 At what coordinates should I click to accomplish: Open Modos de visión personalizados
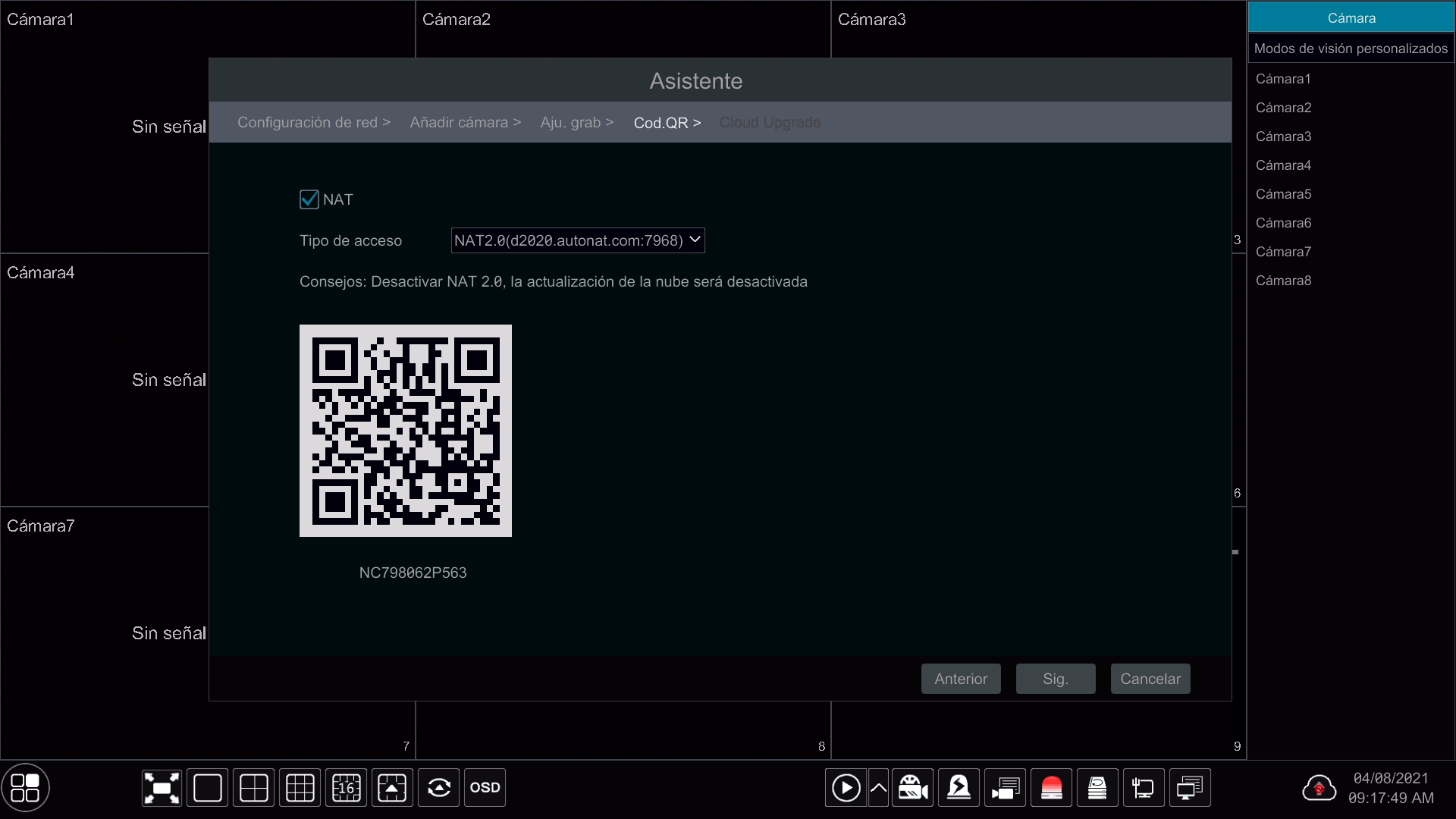tap(1351, 49)
